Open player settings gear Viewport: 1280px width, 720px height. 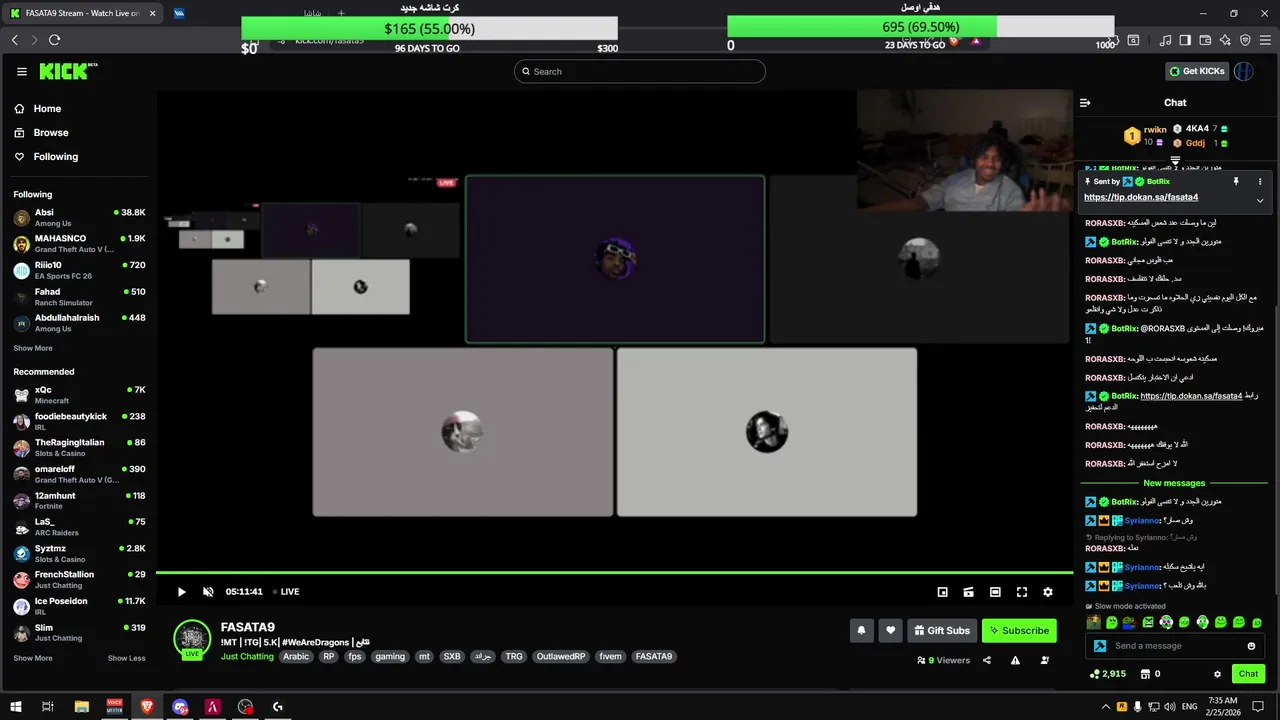coord(1048,592)
